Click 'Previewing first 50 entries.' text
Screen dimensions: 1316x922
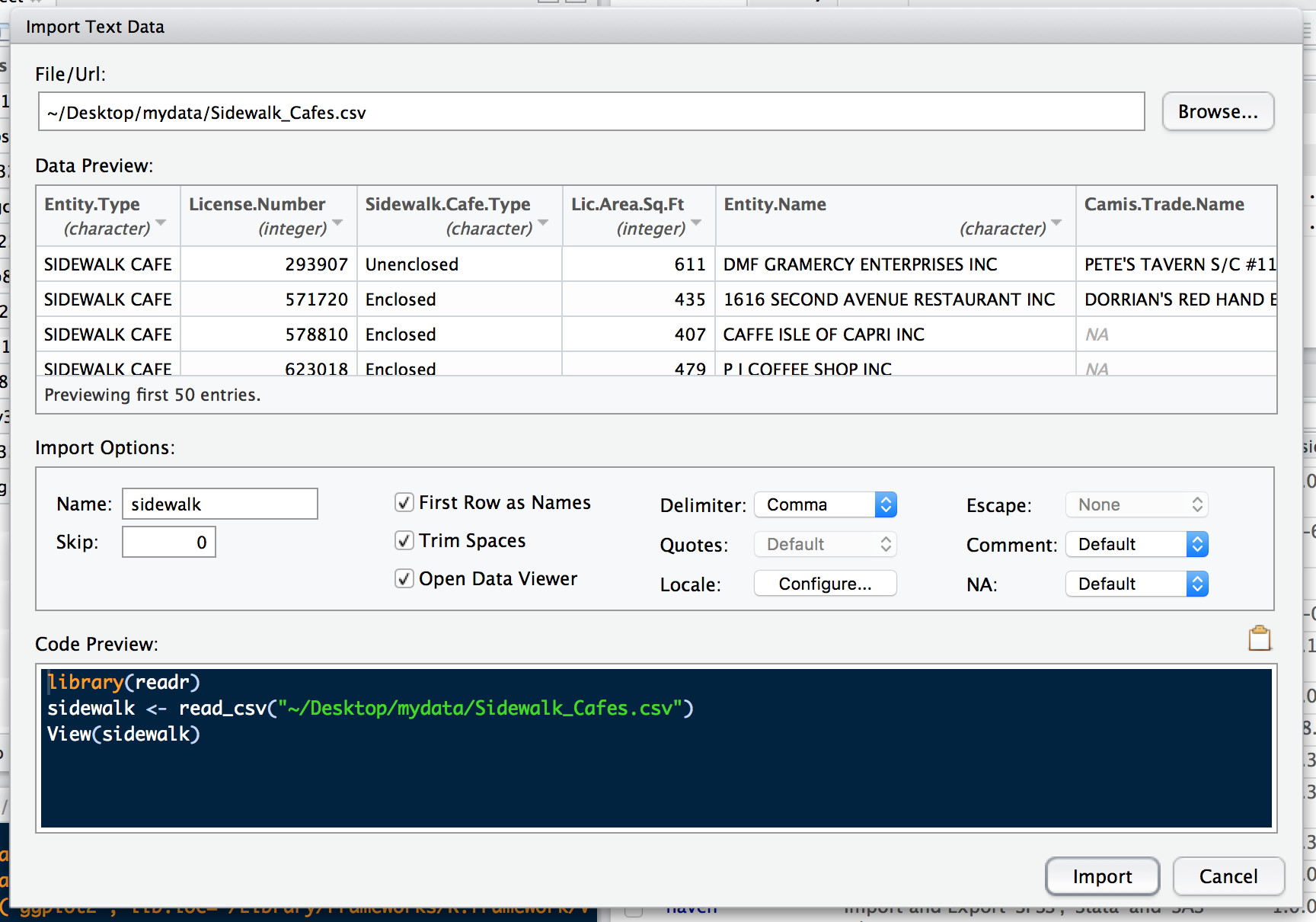coord(152,395)
